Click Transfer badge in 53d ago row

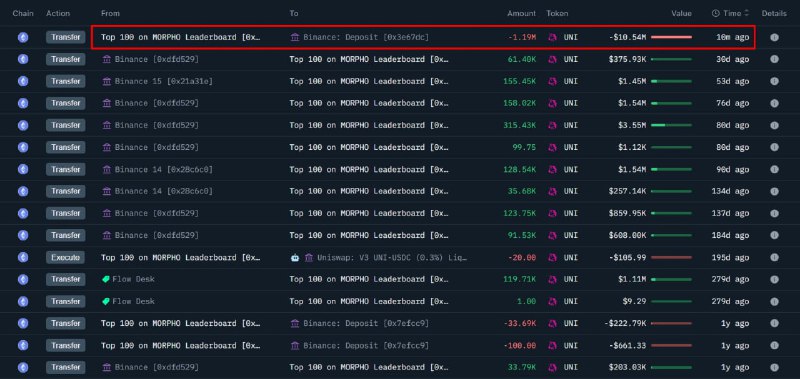[x=65, y=81]
